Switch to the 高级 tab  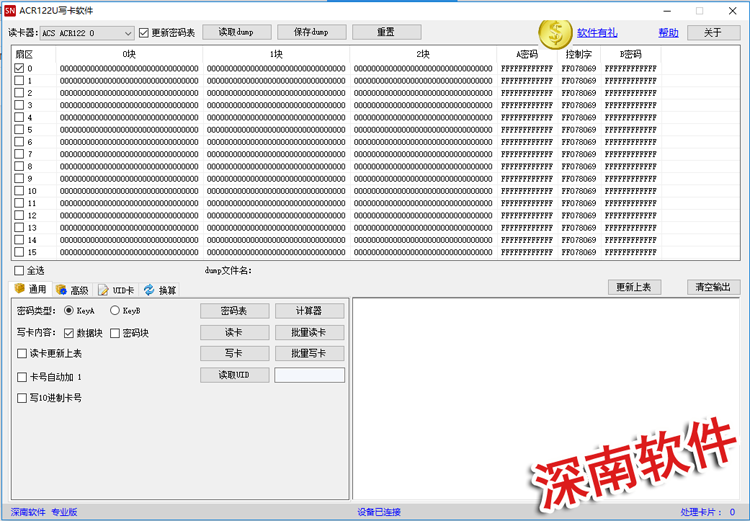[x=73, y=290]
